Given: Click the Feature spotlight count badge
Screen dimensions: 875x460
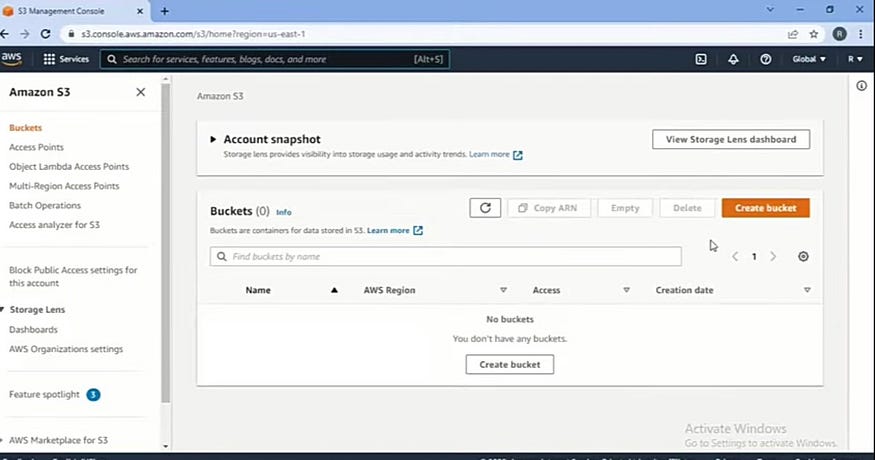Looking at the screenshot, I should coord(93,395).
